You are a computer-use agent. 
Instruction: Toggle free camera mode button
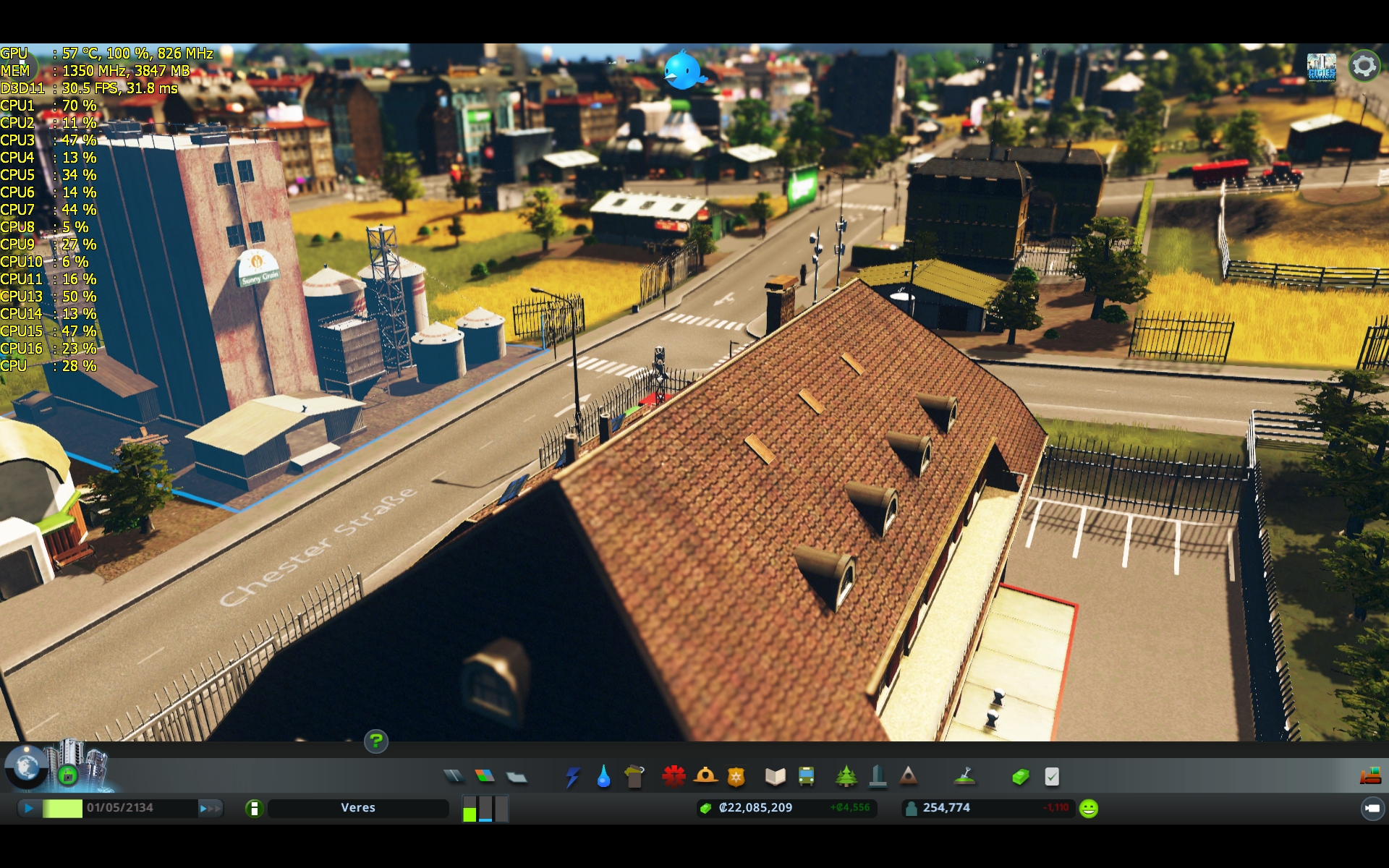[x=1372, y=808]
